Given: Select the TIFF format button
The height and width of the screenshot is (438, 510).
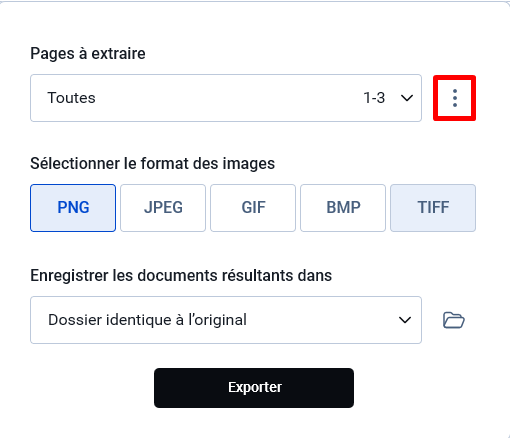Looking at the screenshot, I should [x=433, y=208].
